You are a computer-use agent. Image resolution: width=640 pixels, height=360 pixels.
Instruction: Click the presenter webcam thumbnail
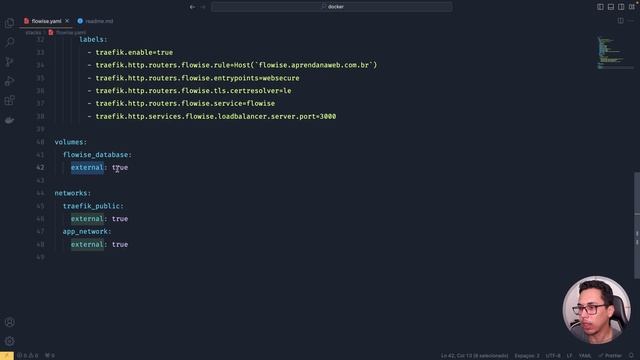tap(596, 310)
